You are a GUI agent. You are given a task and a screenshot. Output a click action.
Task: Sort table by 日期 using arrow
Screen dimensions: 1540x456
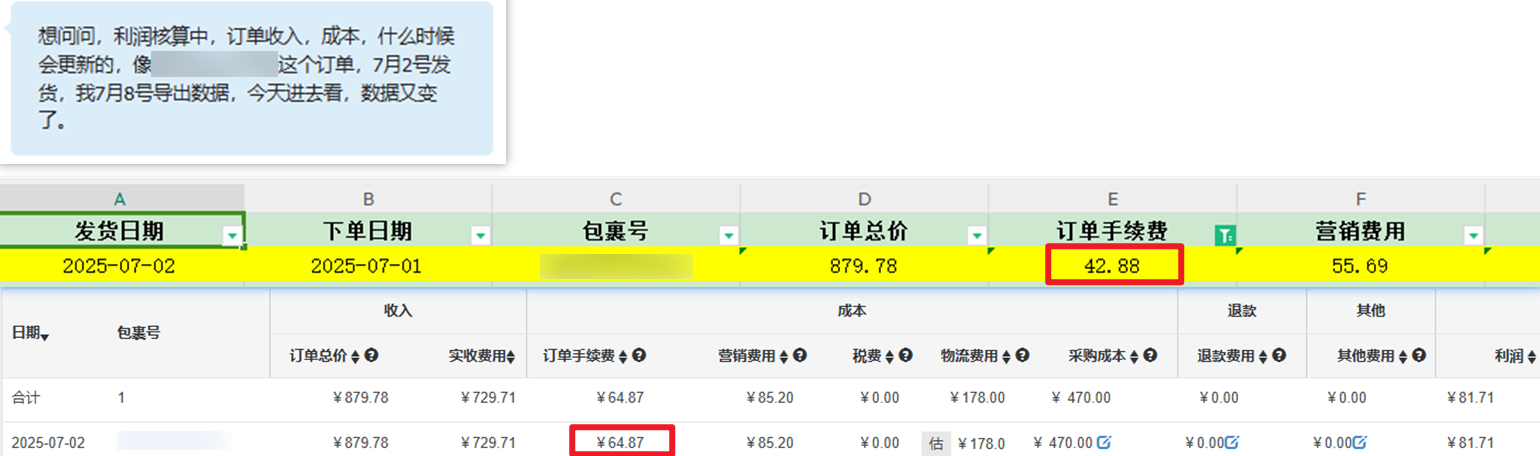(x=45, y=336)
